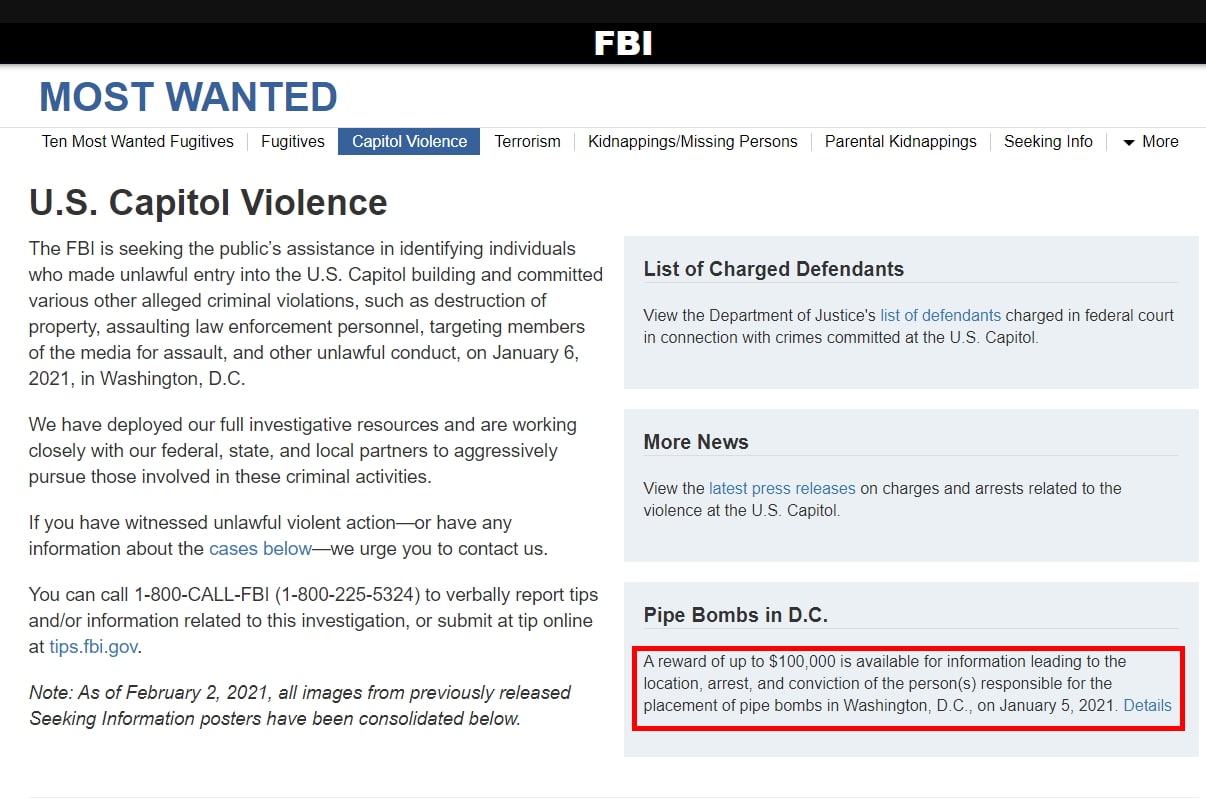Image resolution: width=1206 pixels, height=807 pixels.
Task: Click the More menu arrow icon
Action: click(x=1129, y=143)
